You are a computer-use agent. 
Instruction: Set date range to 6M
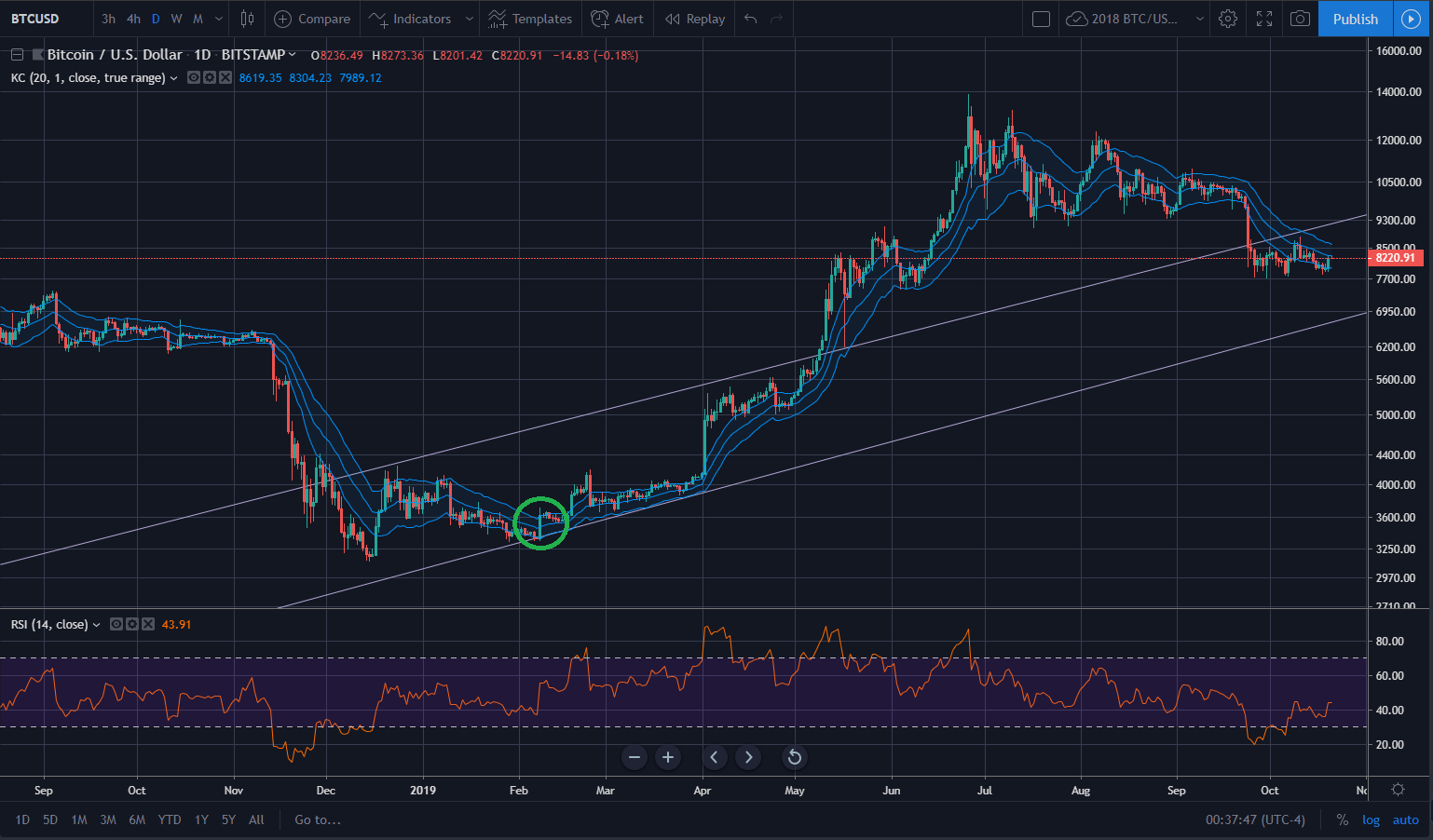[137, 820]
